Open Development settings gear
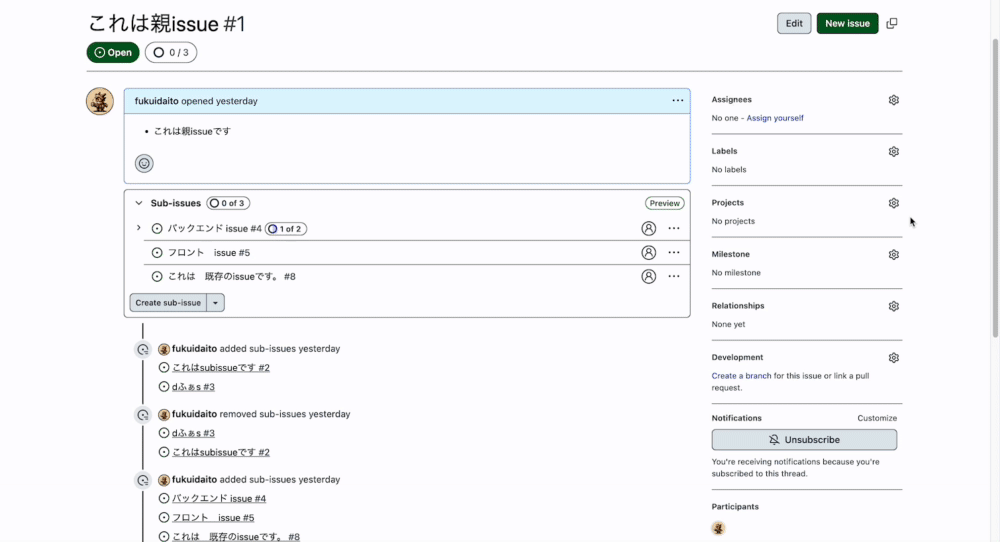This screenshot has width=1000, height=542. coord(893,358)
